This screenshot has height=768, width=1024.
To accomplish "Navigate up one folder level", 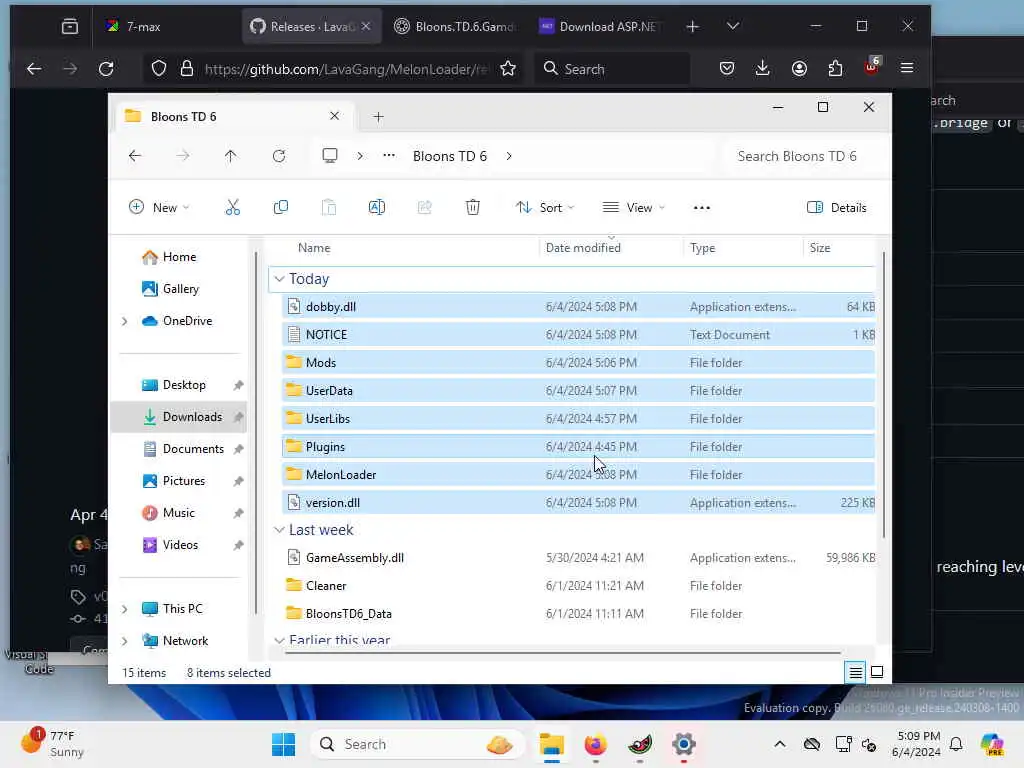I will [x=231, y=156].
